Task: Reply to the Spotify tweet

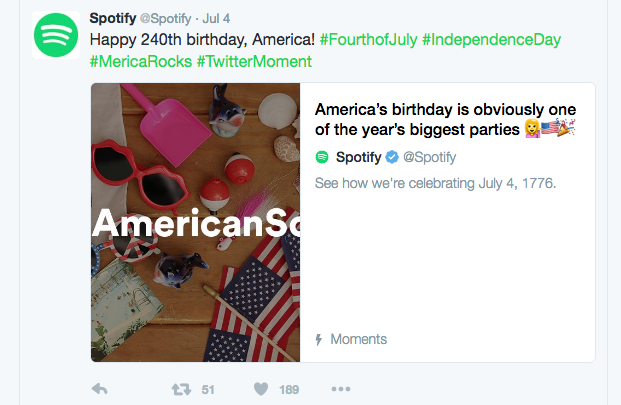Action: (x=99, y=389)
